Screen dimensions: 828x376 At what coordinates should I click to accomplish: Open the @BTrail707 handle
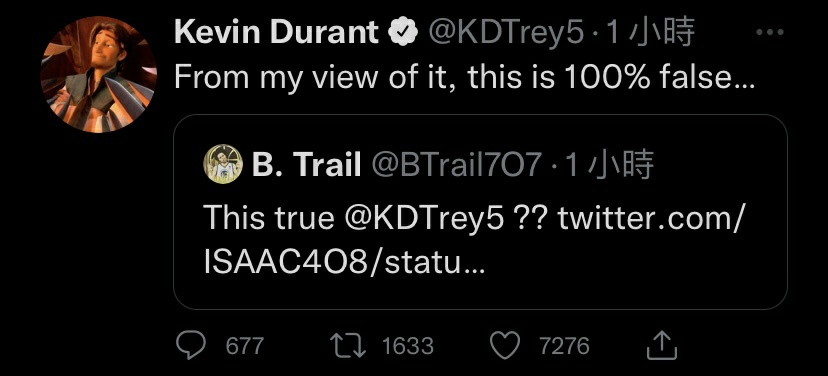click(457, 165)
